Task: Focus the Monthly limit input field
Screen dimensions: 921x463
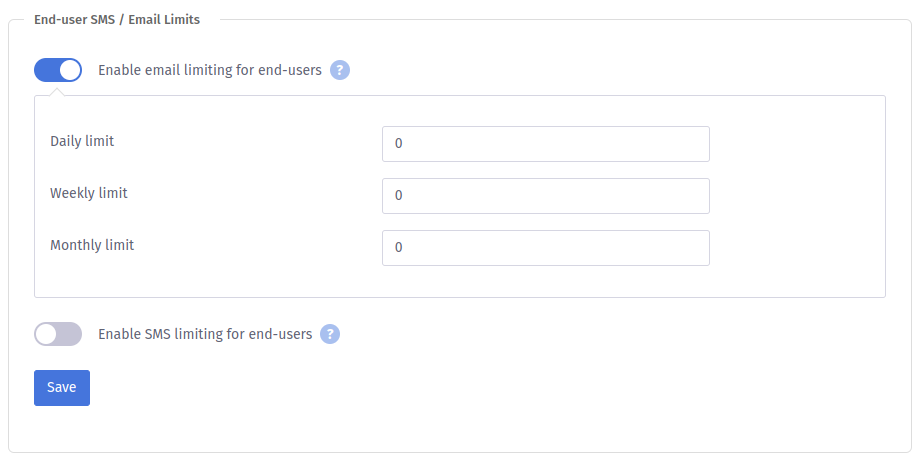Action: [x=545, y=248]
